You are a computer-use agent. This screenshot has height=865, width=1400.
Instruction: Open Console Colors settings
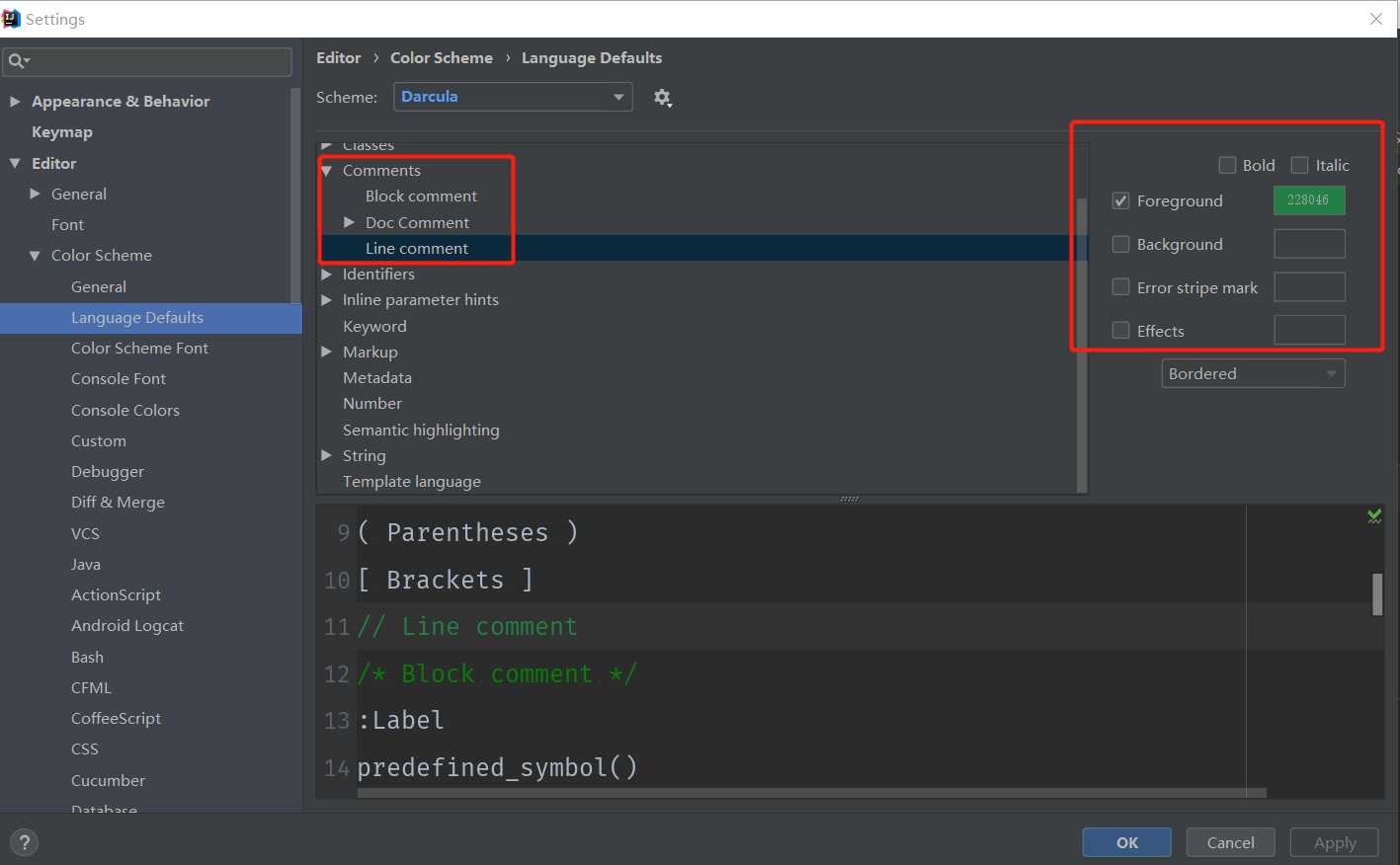coord(125,410)
